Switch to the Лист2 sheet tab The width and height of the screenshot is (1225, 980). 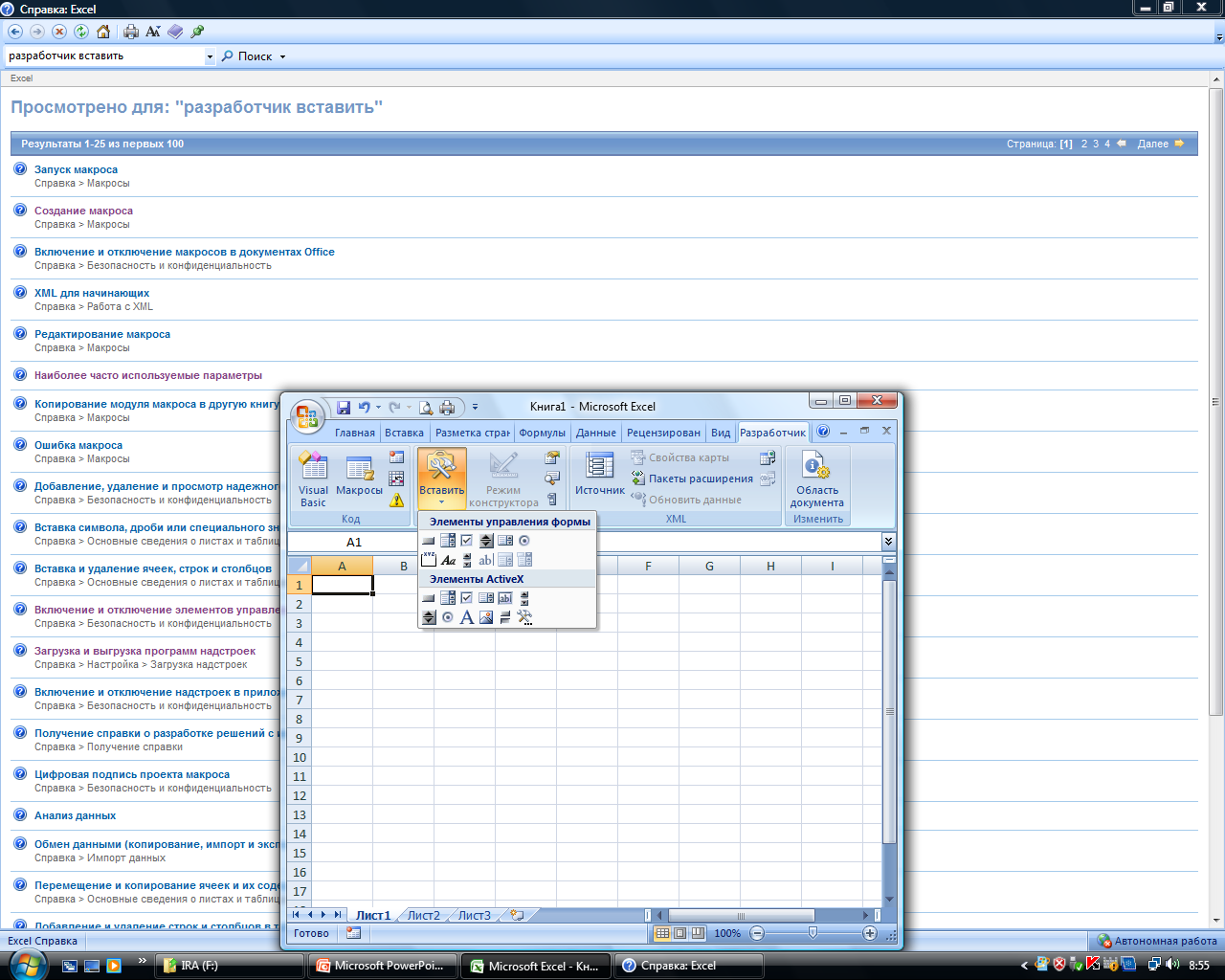click(424, 916)
